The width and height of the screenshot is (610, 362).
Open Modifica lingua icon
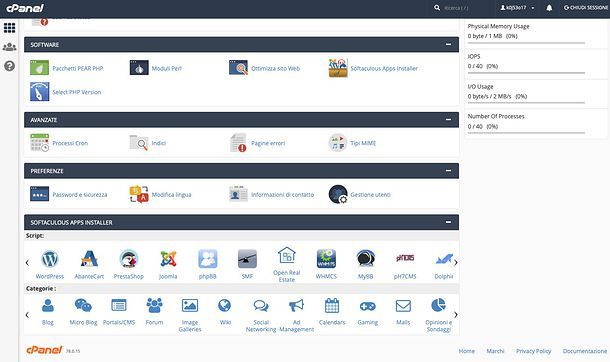coord(139,194)
